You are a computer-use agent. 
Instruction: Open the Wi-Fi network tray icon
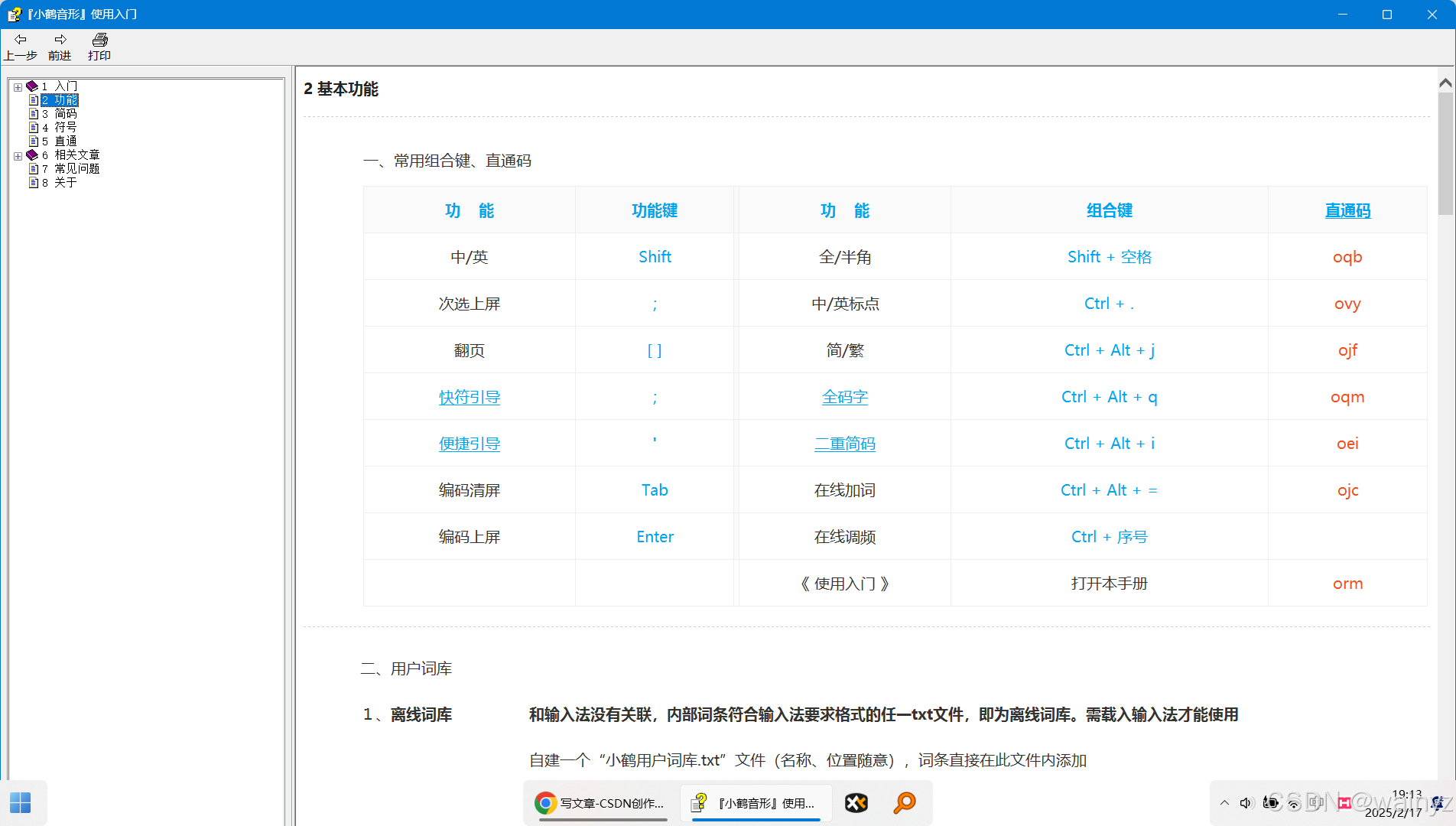[1294, 803]
